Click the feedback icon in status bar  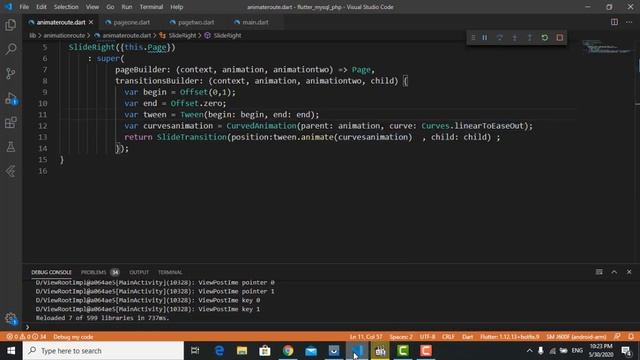point(617,337)
